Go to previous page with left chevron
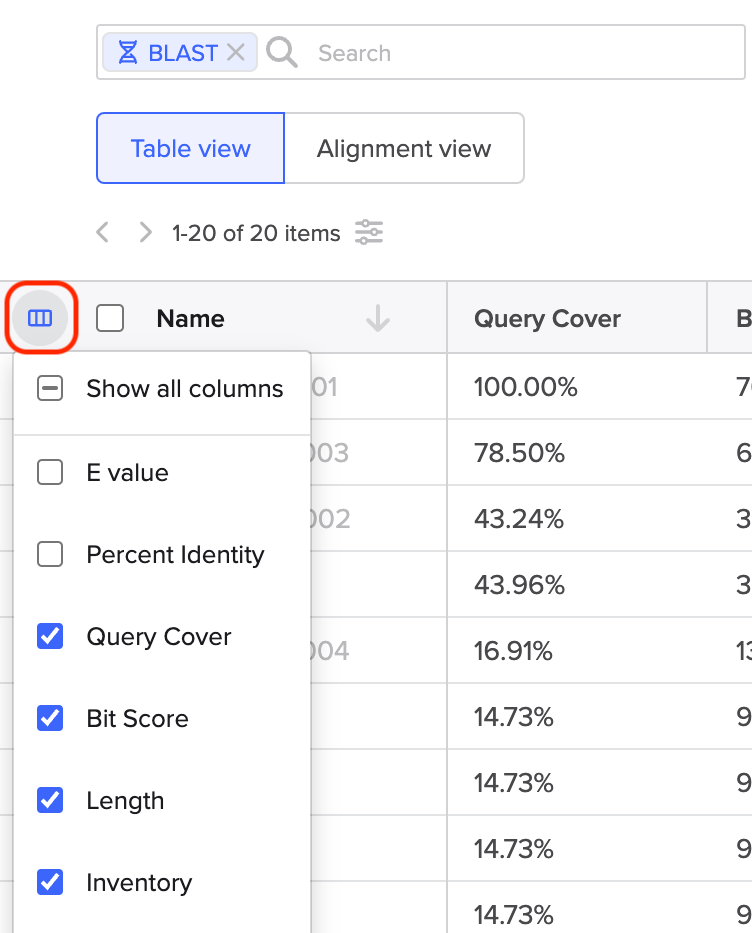 pyautogui.click(x=102, y=233)
